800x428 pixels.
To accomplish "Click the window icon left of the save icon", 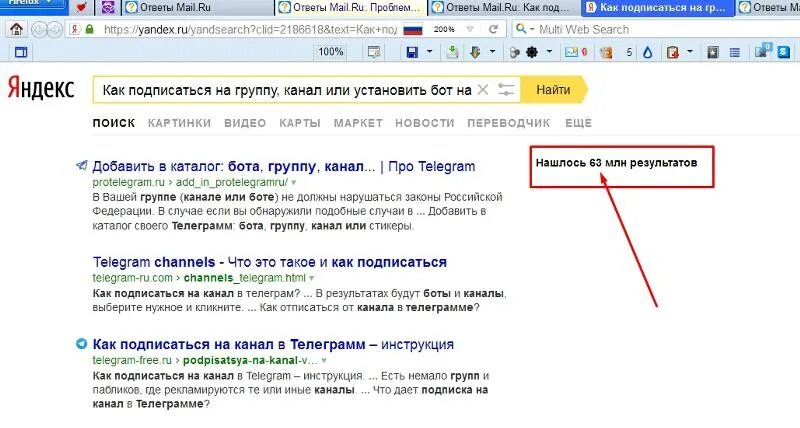I will (x=374, y=52).
